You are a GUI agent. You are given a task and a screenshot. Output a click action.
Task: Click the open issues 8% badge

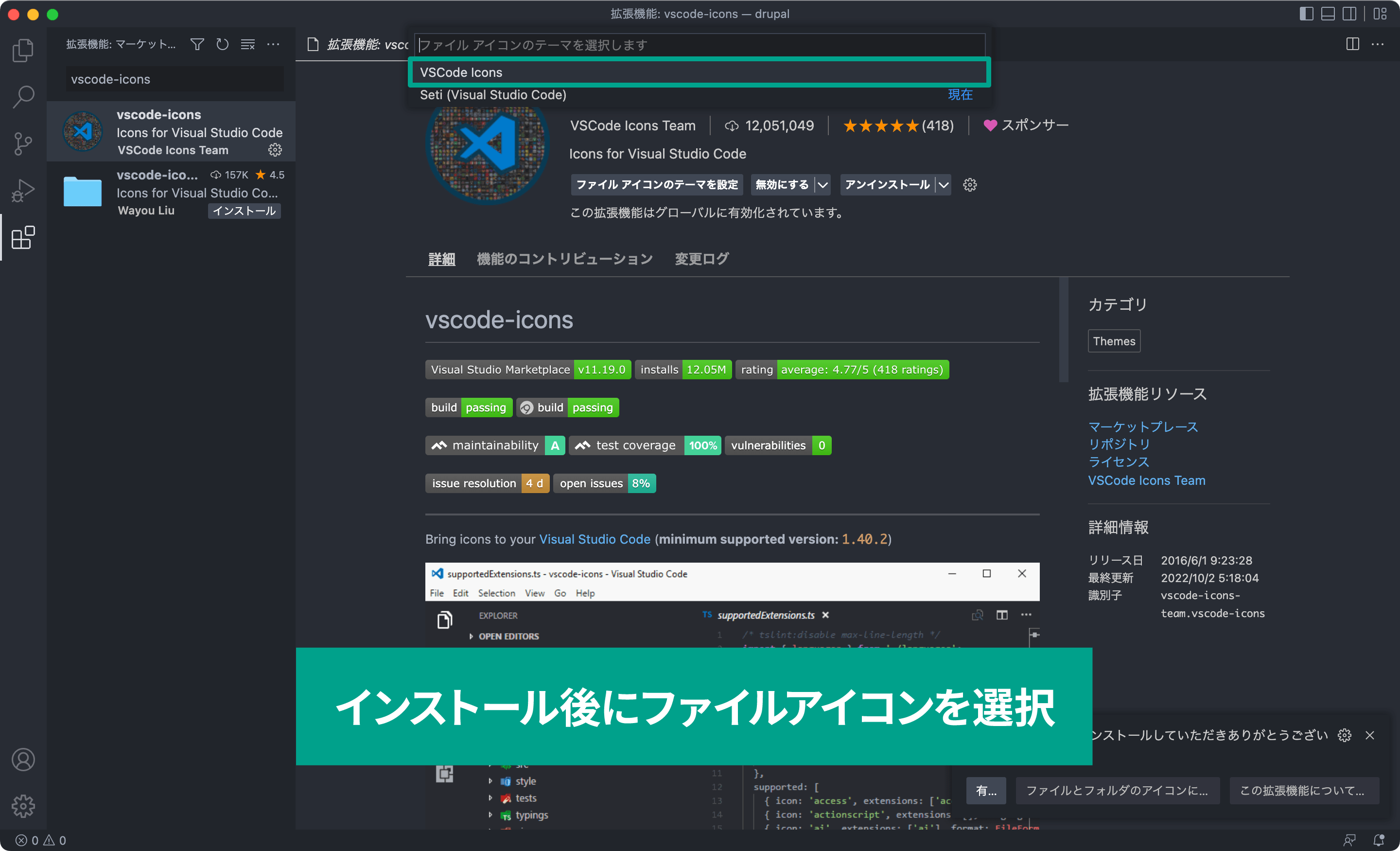(x=605, y=483)
